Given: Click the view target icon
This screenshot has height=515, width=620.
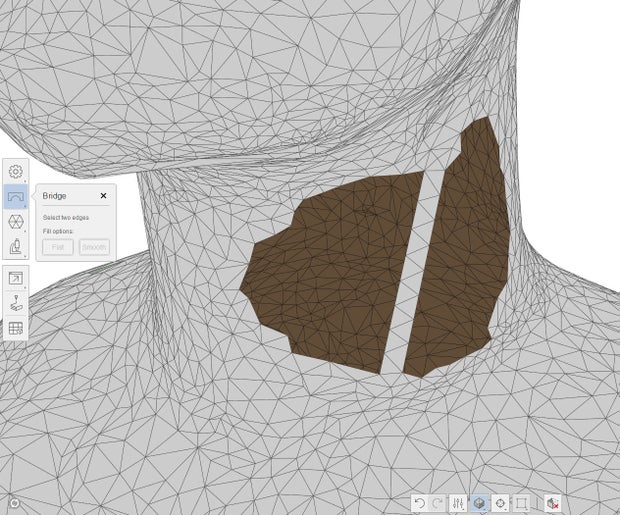Looking at the screenshot, I should click(x=500, y=503).
